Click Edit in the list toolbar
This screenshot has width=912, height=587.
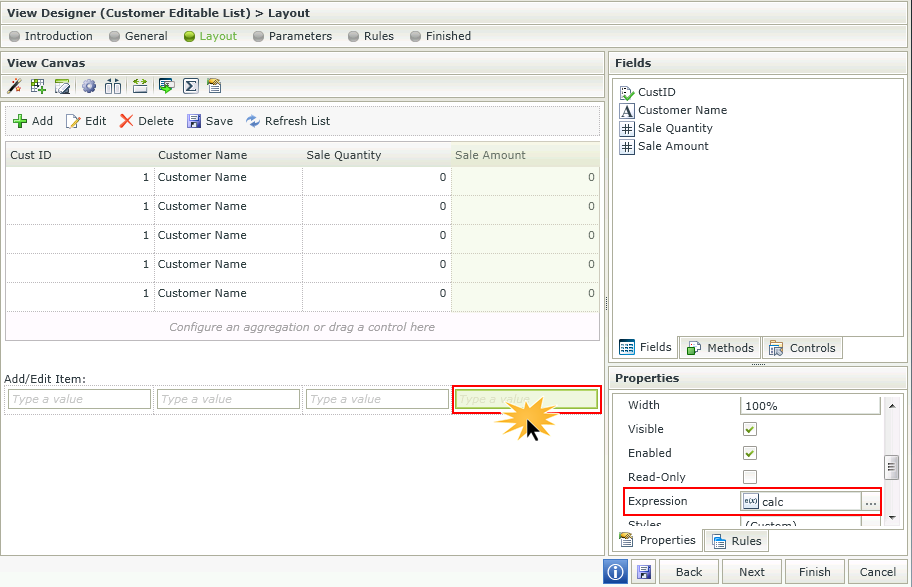(86, 121)
